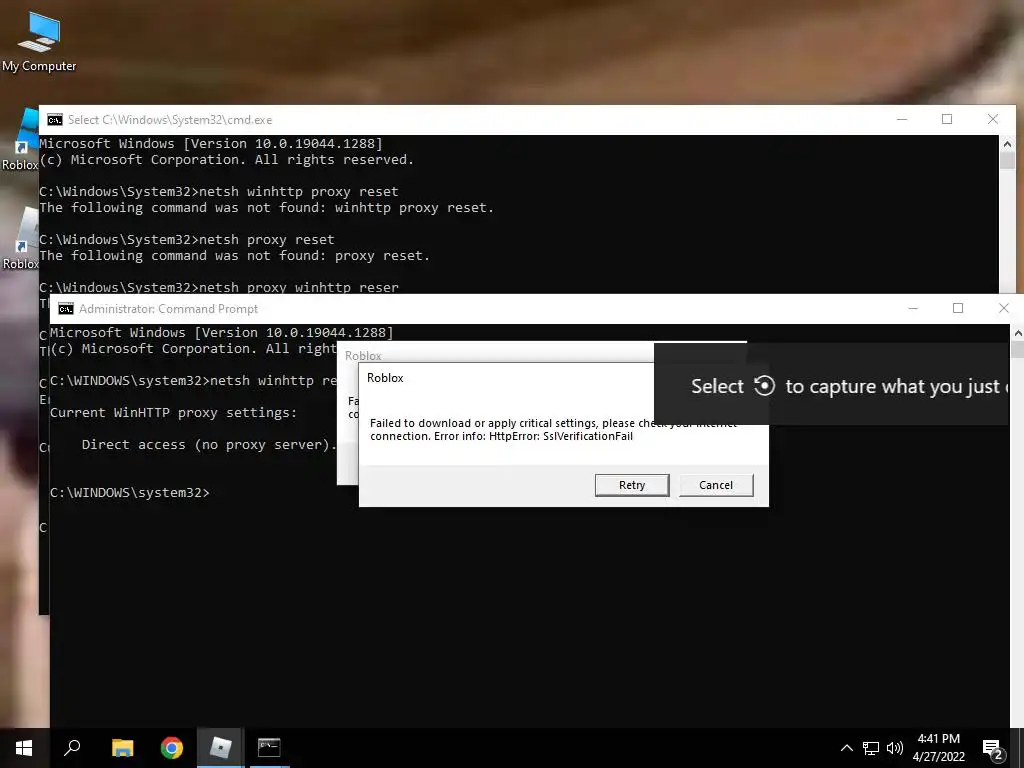
Task: Close the Select cmd.exe window
Action: coord(993,119)
